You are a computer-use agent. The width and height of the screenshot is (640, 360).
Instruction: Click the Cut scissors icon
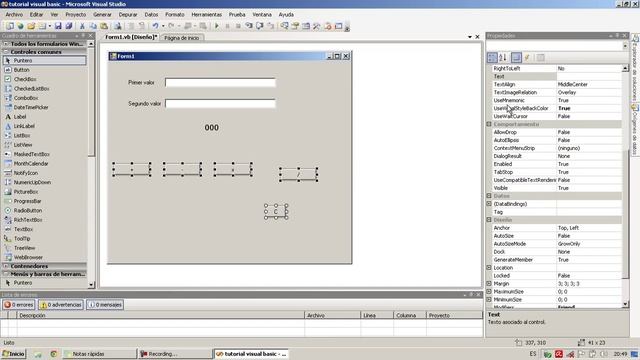(82, 26)
